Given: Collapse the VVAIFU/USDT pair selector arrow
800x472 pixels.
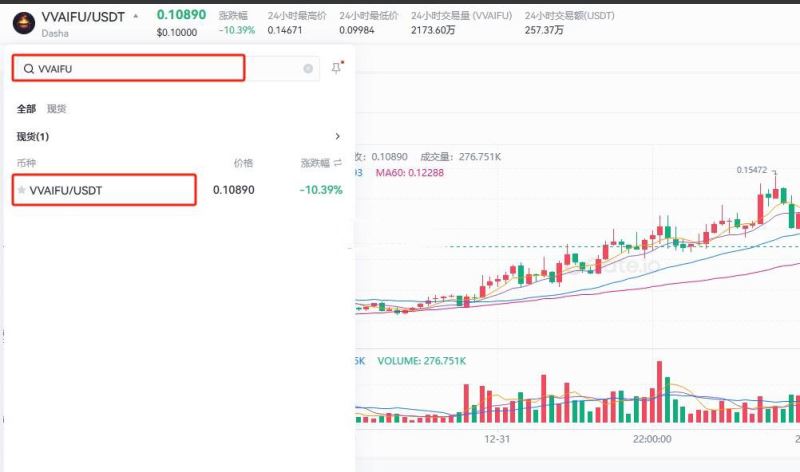Looking at the screenshot, I should pyautogui.click(x=136, y=16).
